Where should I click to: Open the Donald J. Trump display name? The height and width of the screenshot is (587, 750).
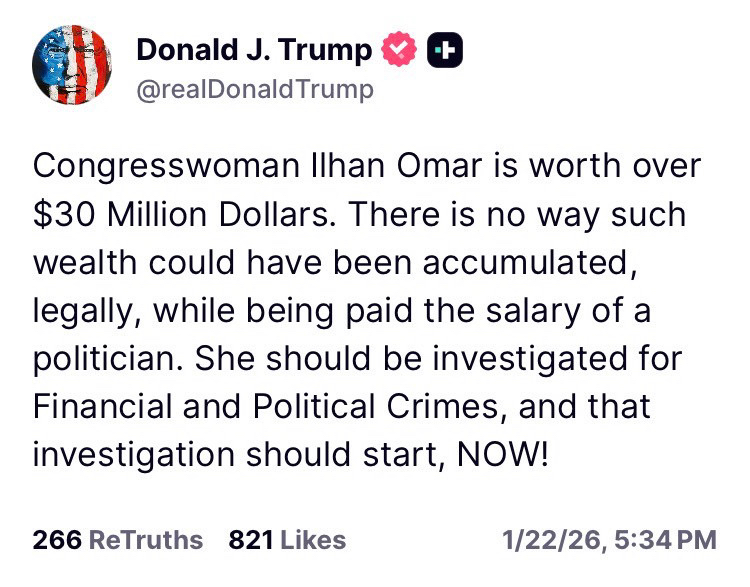coord(253,49)
